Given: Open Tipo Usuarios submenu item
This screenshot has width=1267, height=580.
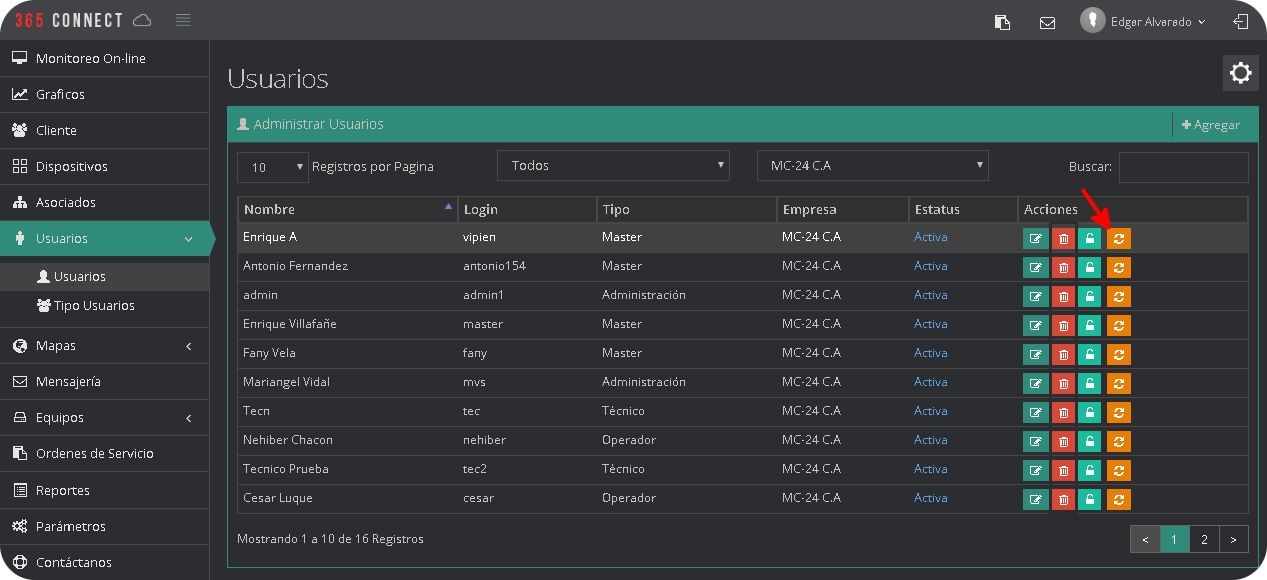Looking at the screenshot, I should 93,306.
